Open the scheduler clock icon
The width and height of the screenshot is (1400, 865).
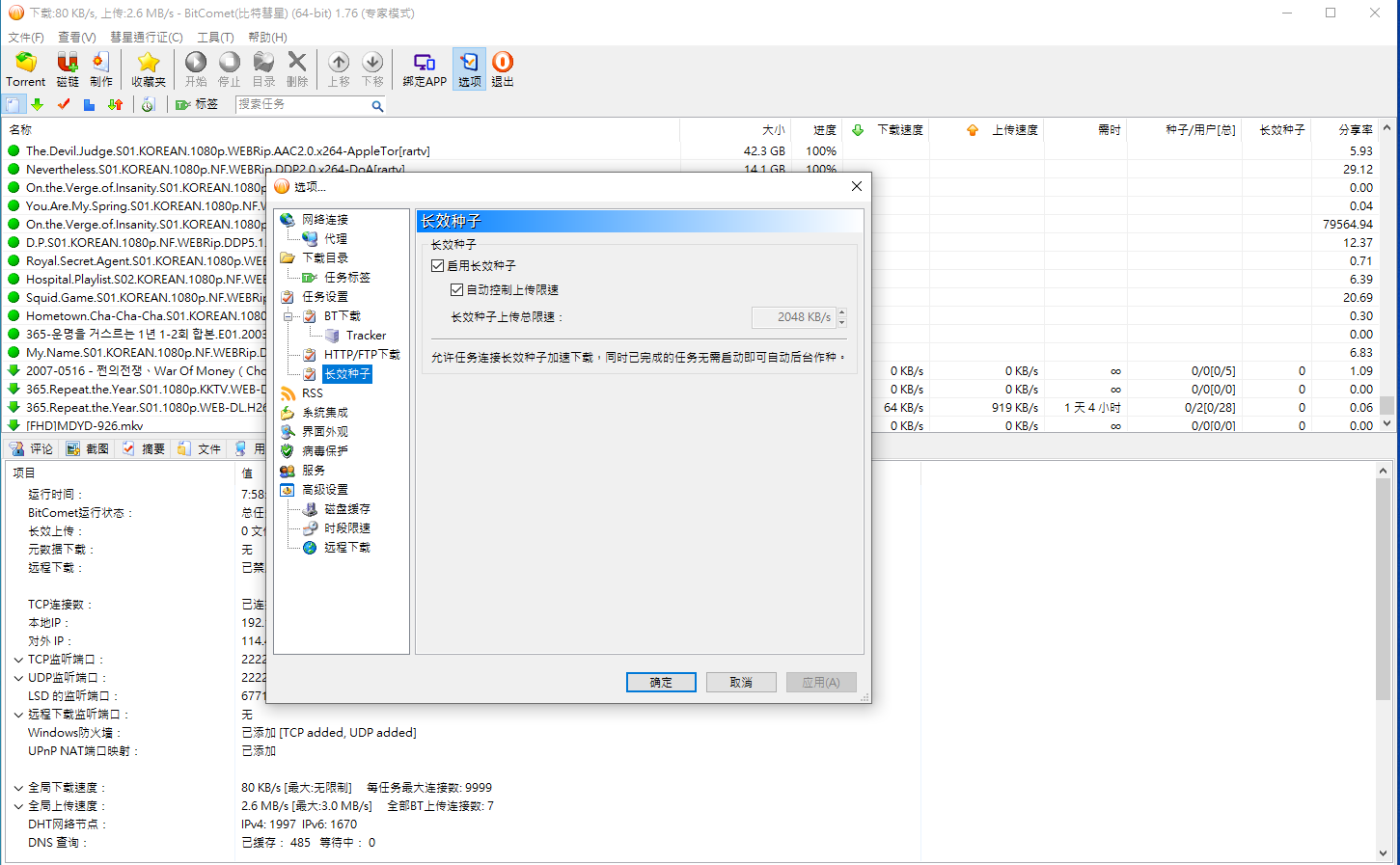pos(148,104)
